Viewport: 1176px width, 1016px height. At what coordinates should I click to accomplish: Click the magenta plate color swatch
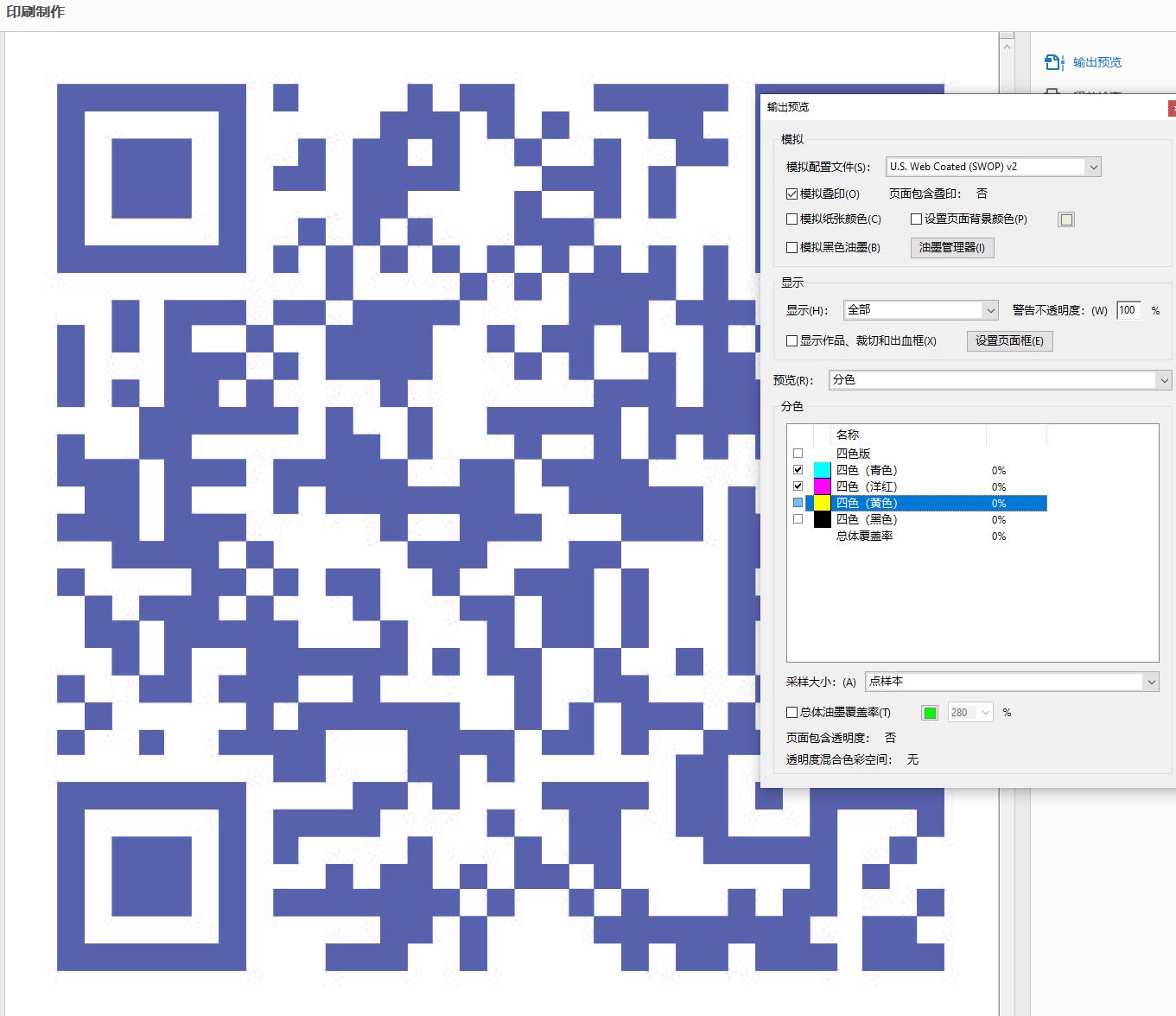[x=822, y=486]
